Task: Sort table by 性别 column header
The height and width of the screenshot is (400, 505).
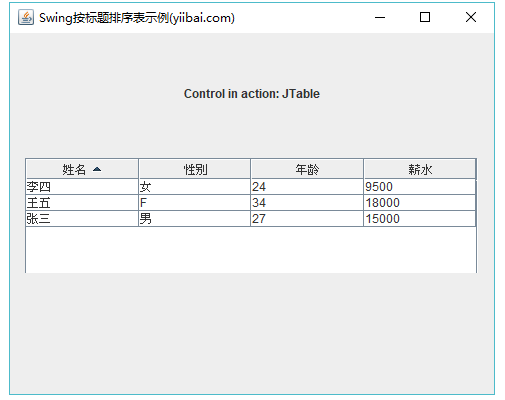Action: click(195, 169)
